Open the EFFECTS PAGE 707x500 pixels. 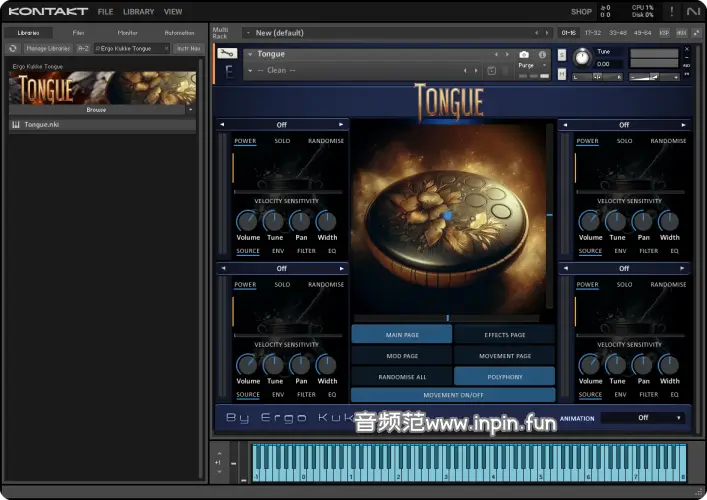pos(505,335)
